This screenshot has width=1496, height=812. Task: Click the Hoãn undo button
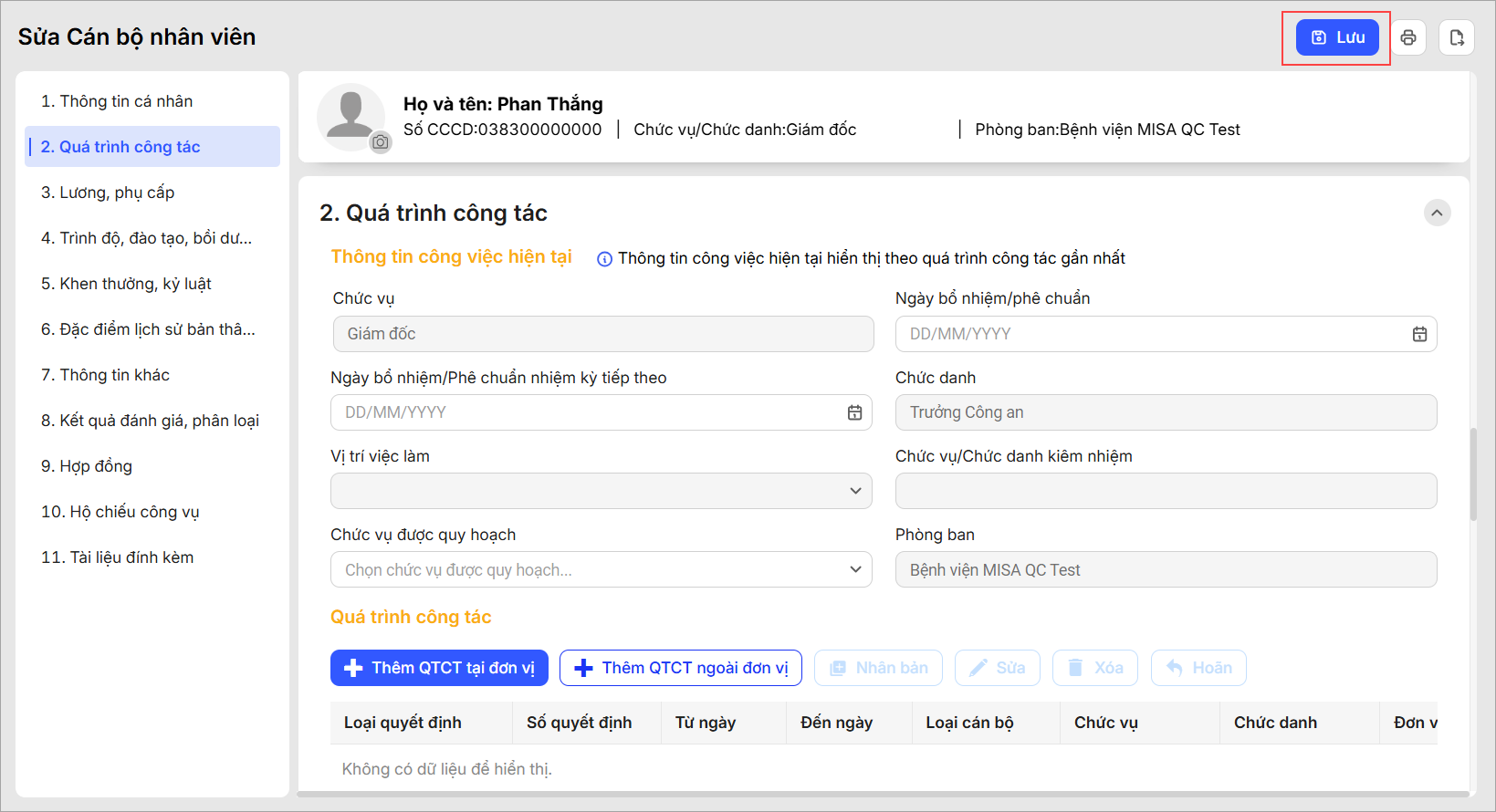click(x=1198, y=668)
